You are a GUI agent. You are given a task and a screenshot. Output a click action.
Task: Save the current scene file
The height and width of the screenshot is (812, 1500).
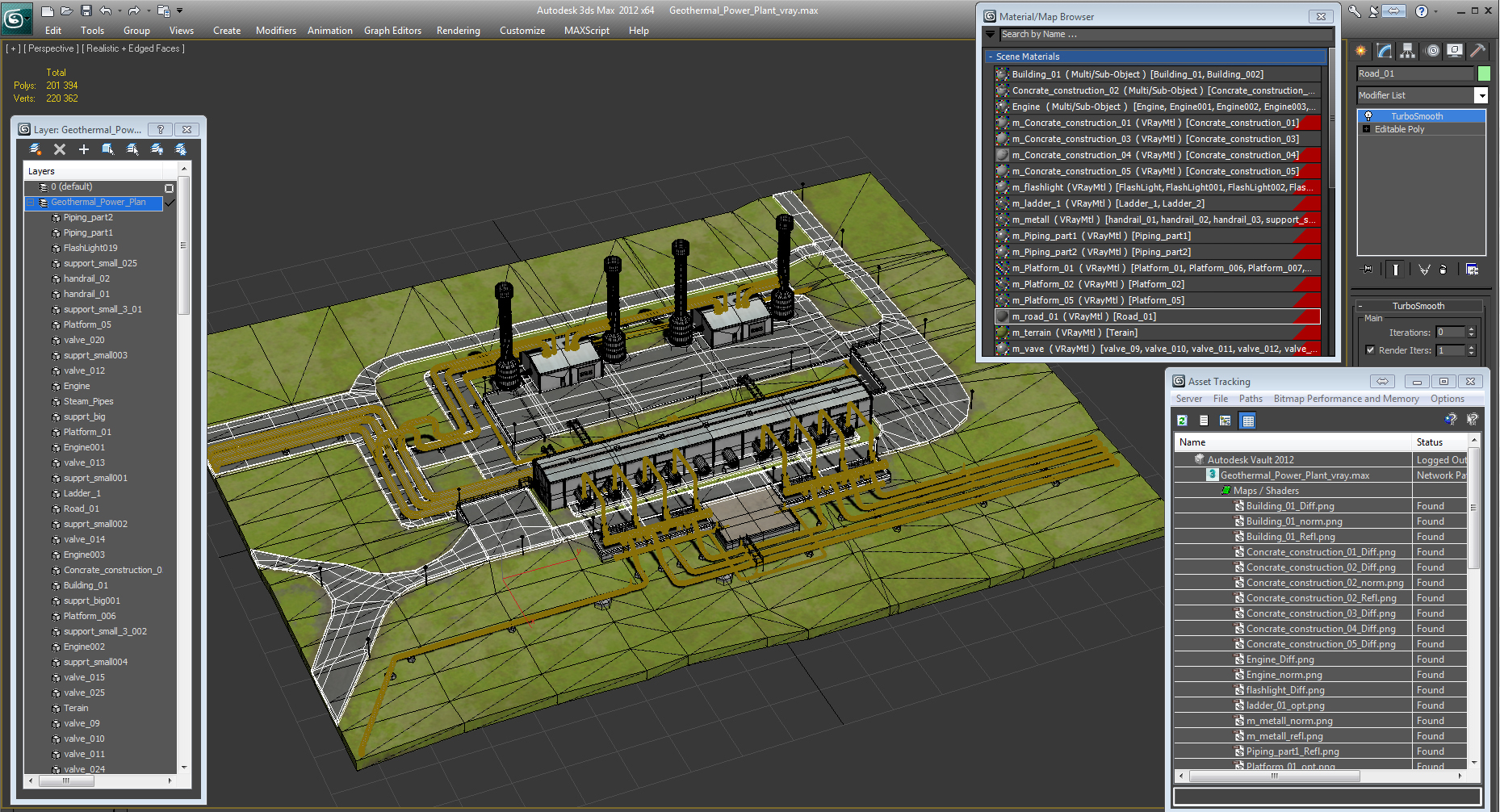click(x=86, y=10)
